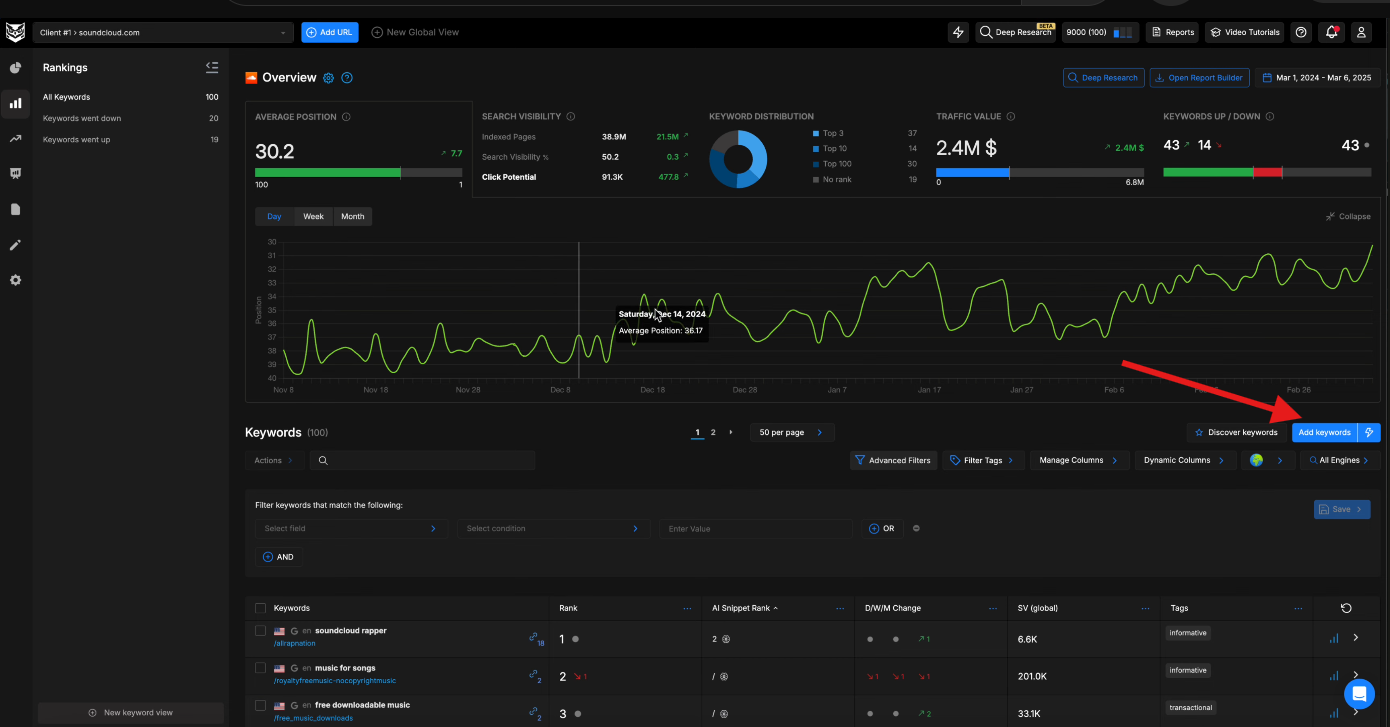Open the sidebar settings gear icon
1390x727 pixels.
(15, 280)
